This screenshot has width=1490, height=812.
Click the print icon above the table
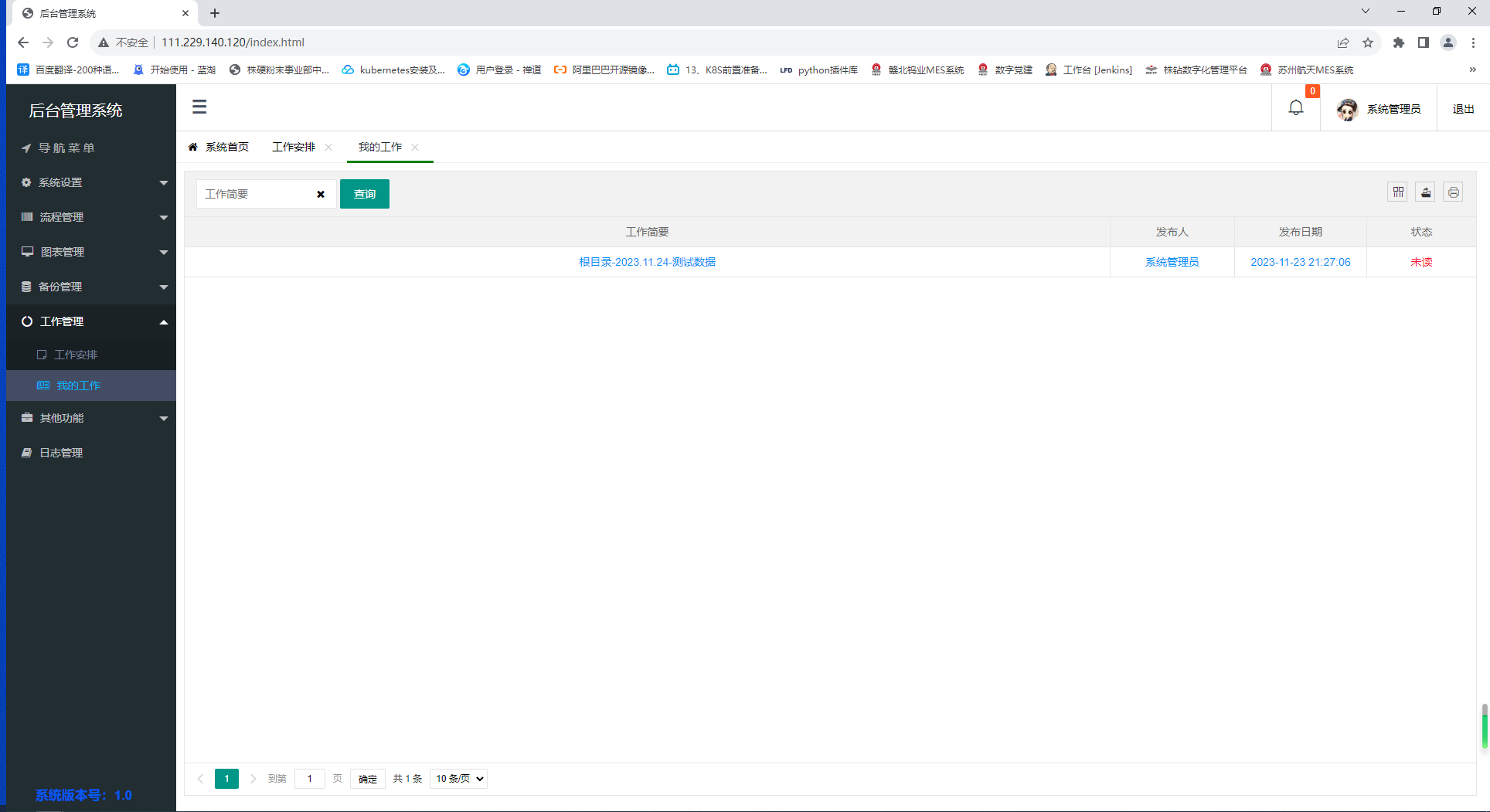click(x=1453, y=192)
